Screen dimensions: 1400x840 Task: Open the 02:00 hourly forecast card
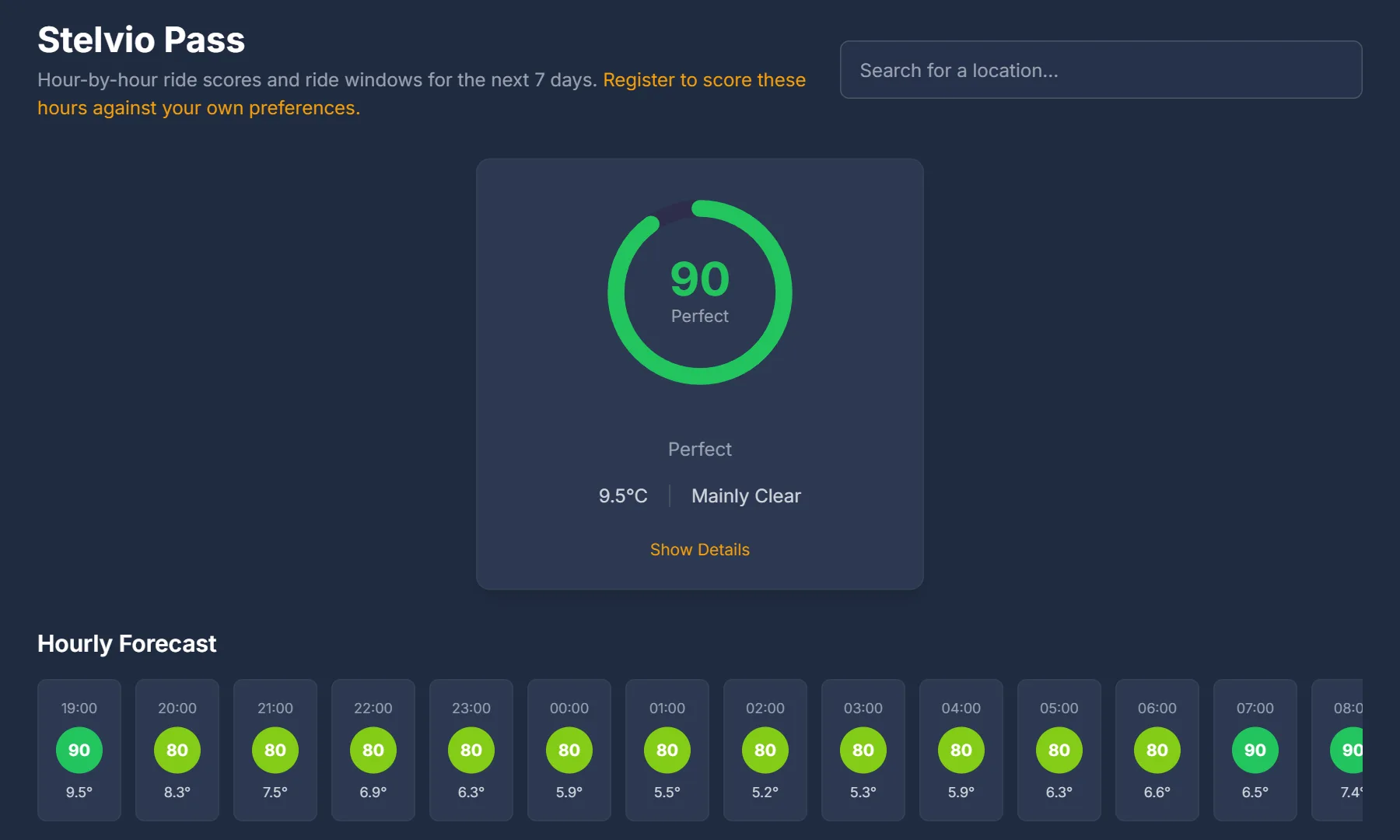click(x=765, y=750)
